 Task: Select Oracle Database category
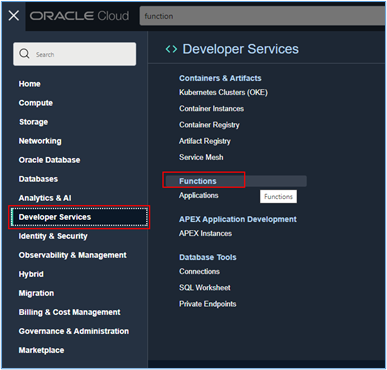pos(49,160)
